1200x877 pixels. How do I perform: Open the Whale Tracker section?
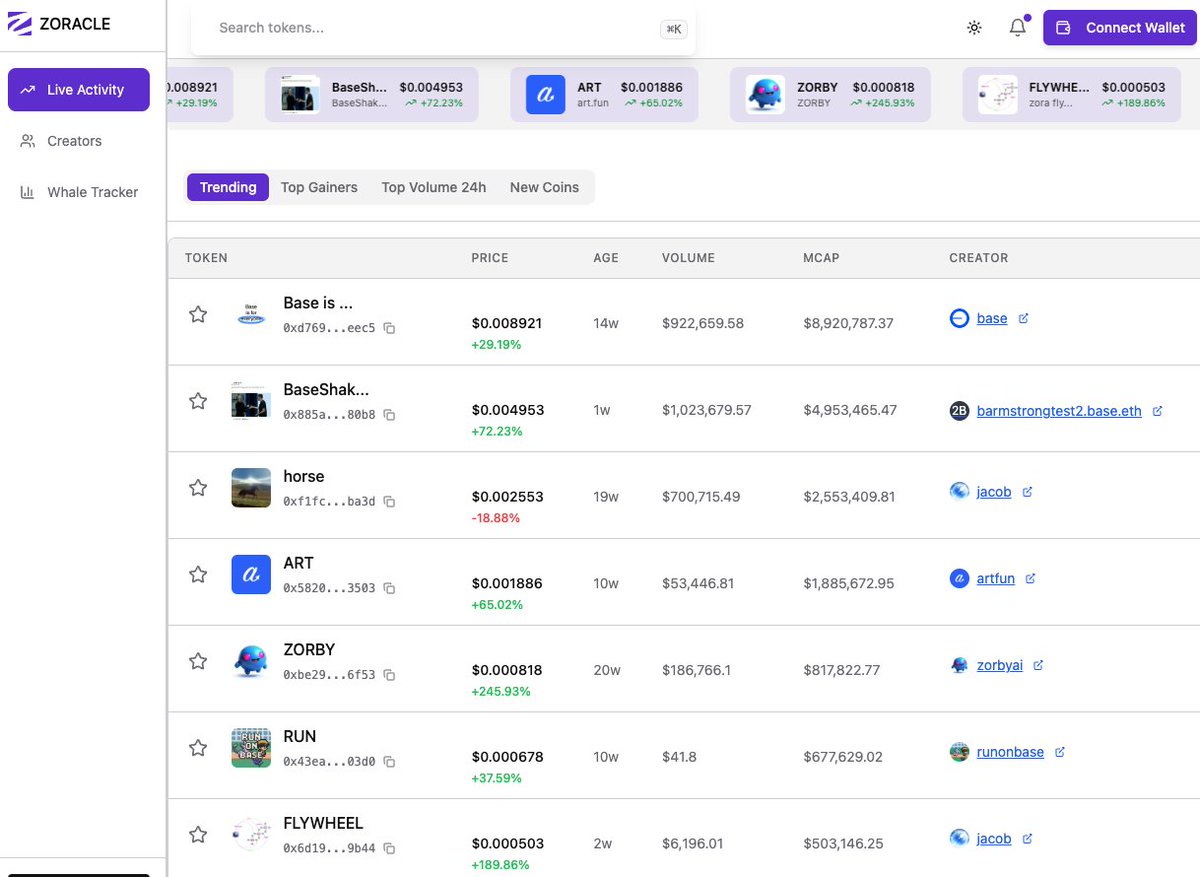[79, 192]
